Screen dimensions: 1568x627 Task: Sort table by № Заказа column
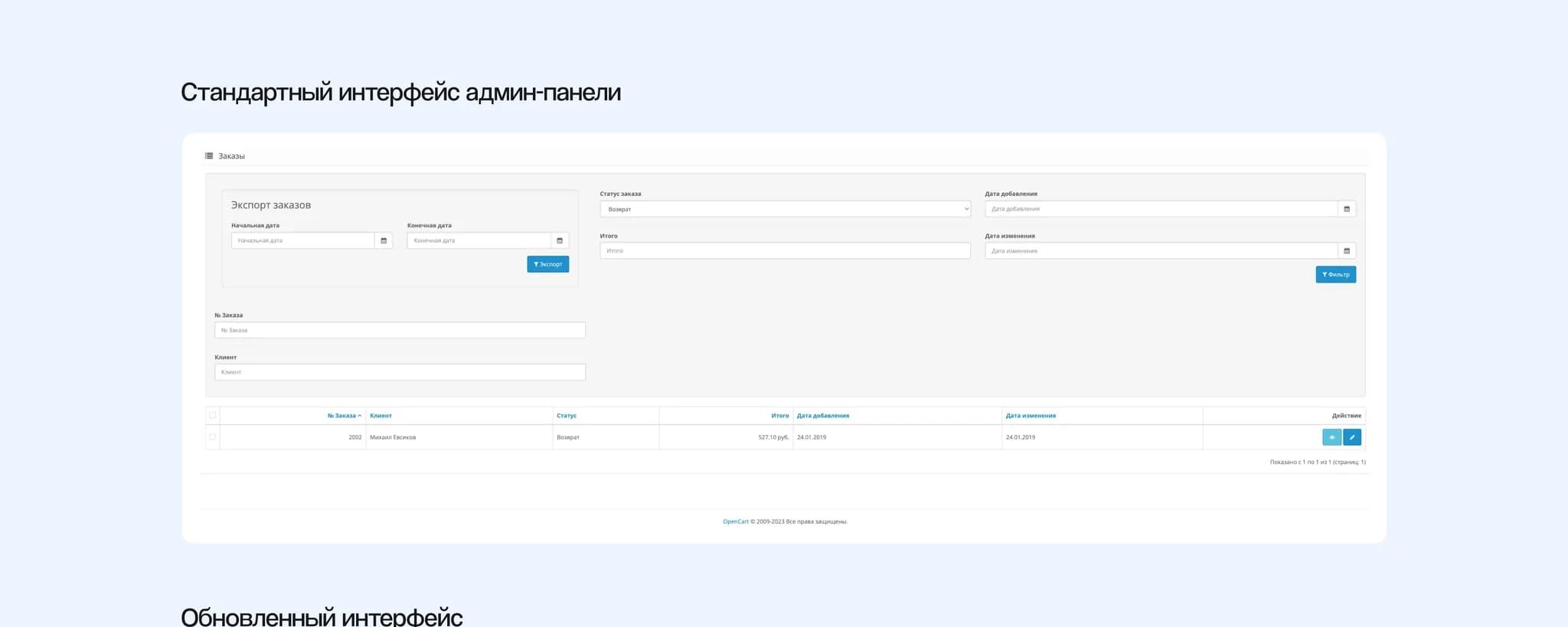coord(342,416)
